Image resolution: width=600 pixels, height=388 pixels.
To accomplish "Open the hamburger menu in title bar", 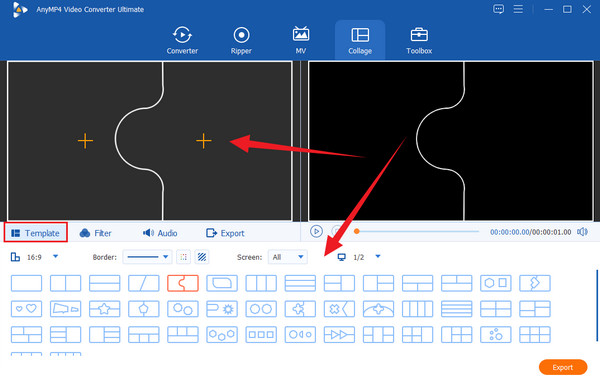I will pyautogui.click(x=518, y=9).
